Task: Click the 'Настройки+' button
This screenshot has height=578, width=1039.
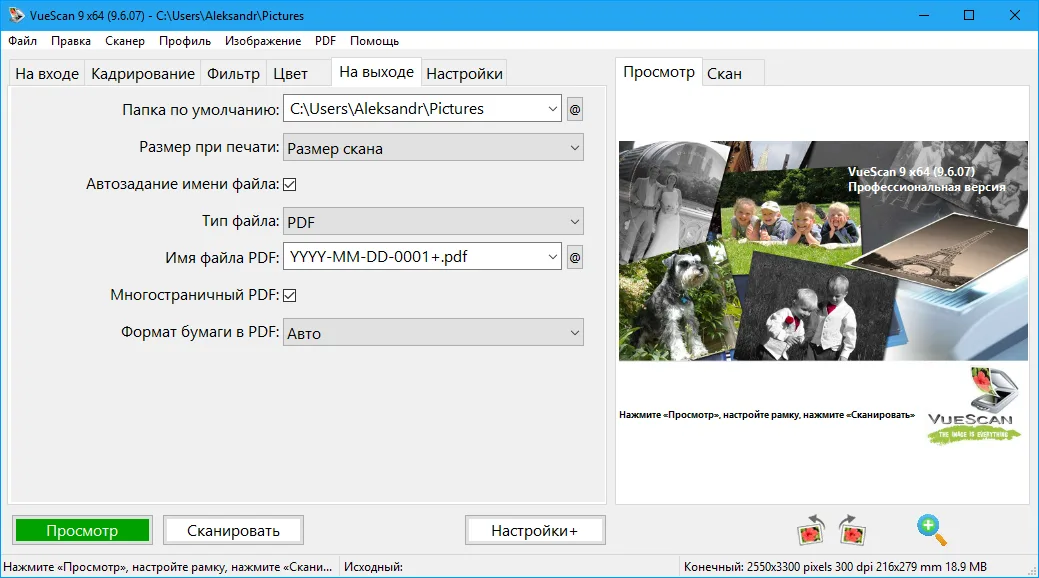Action: tap(535, 531)
